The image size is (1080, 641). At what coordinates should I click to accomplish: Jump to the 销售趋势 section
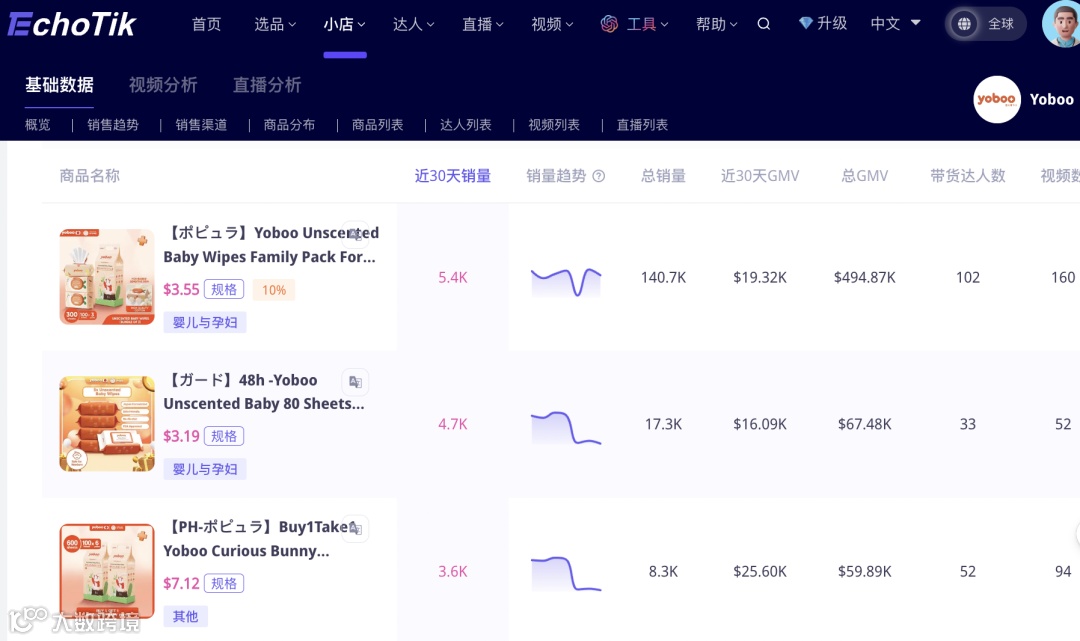point(113,125)
